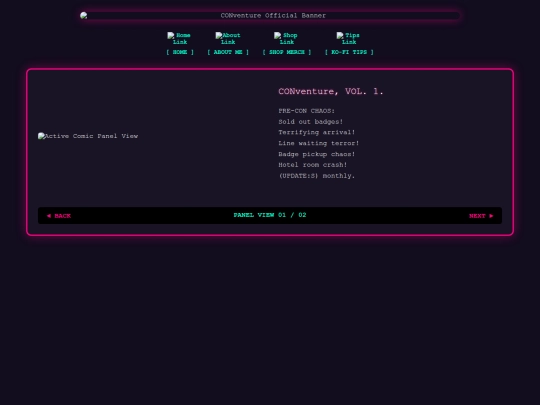Click the Shop Link image icon
The width and height of the screenshot is (540, 405).
pyautogui.click(x=286, y=39)
